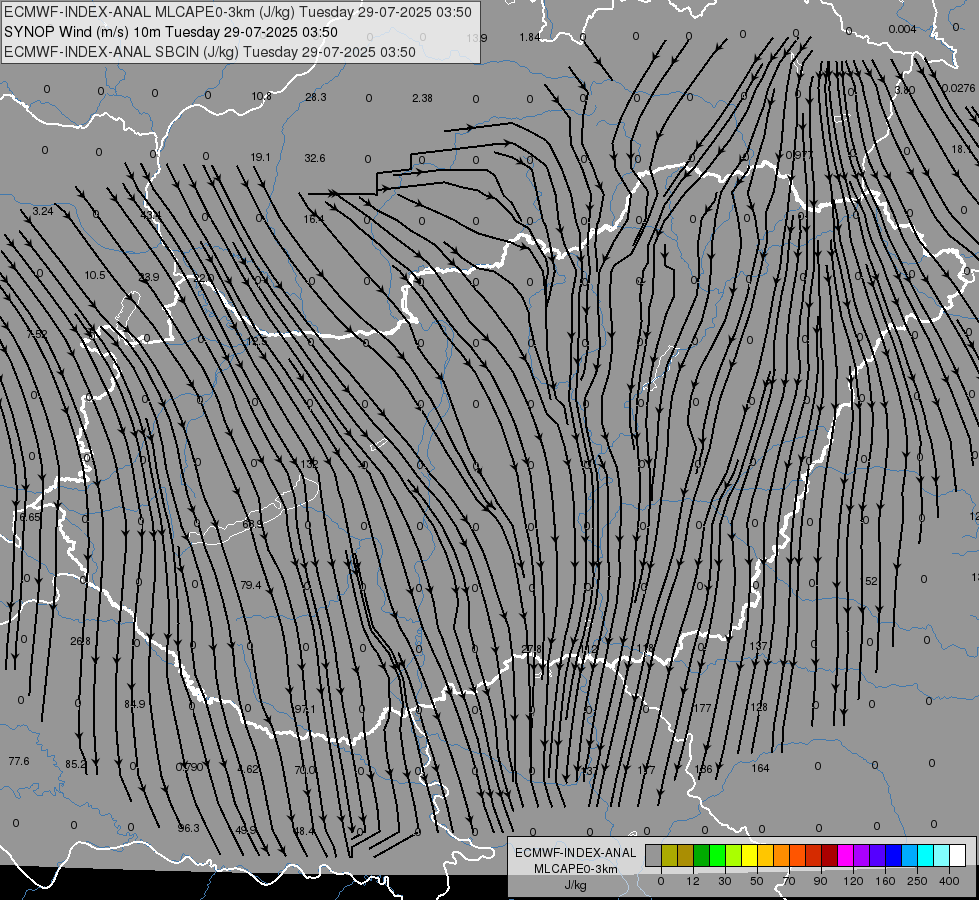Click the map value '164'
Image resolution: width=979 pixels, height=900 pixels.
(760, 768)
